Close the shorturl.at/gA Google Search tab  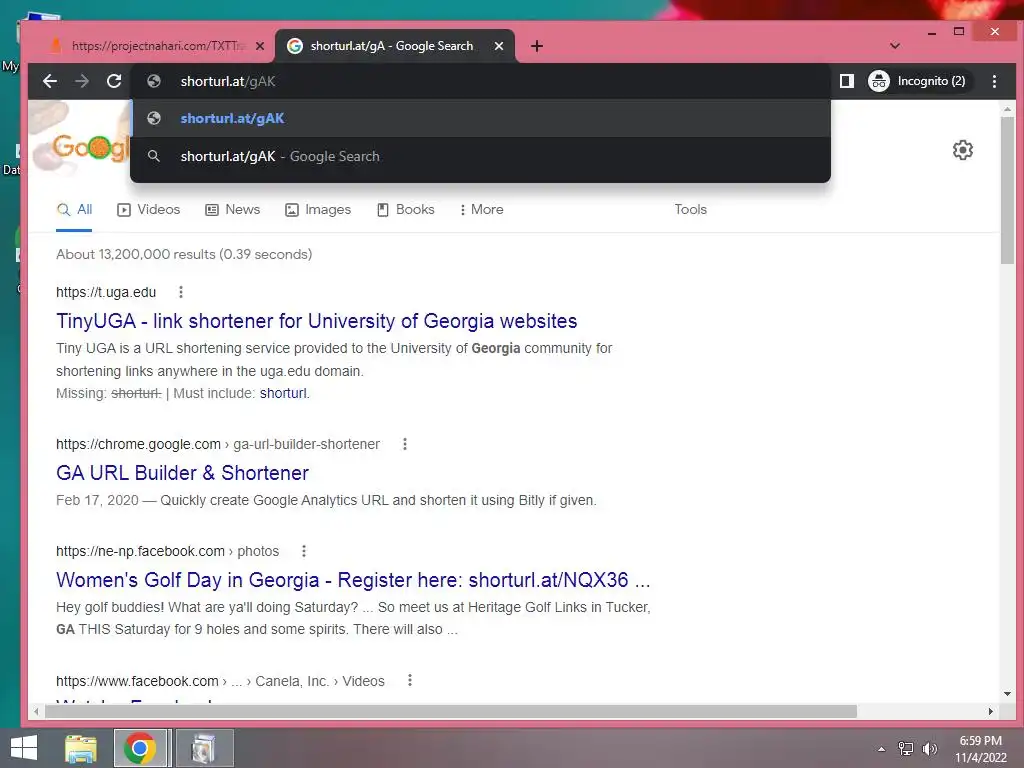point(499,46)
